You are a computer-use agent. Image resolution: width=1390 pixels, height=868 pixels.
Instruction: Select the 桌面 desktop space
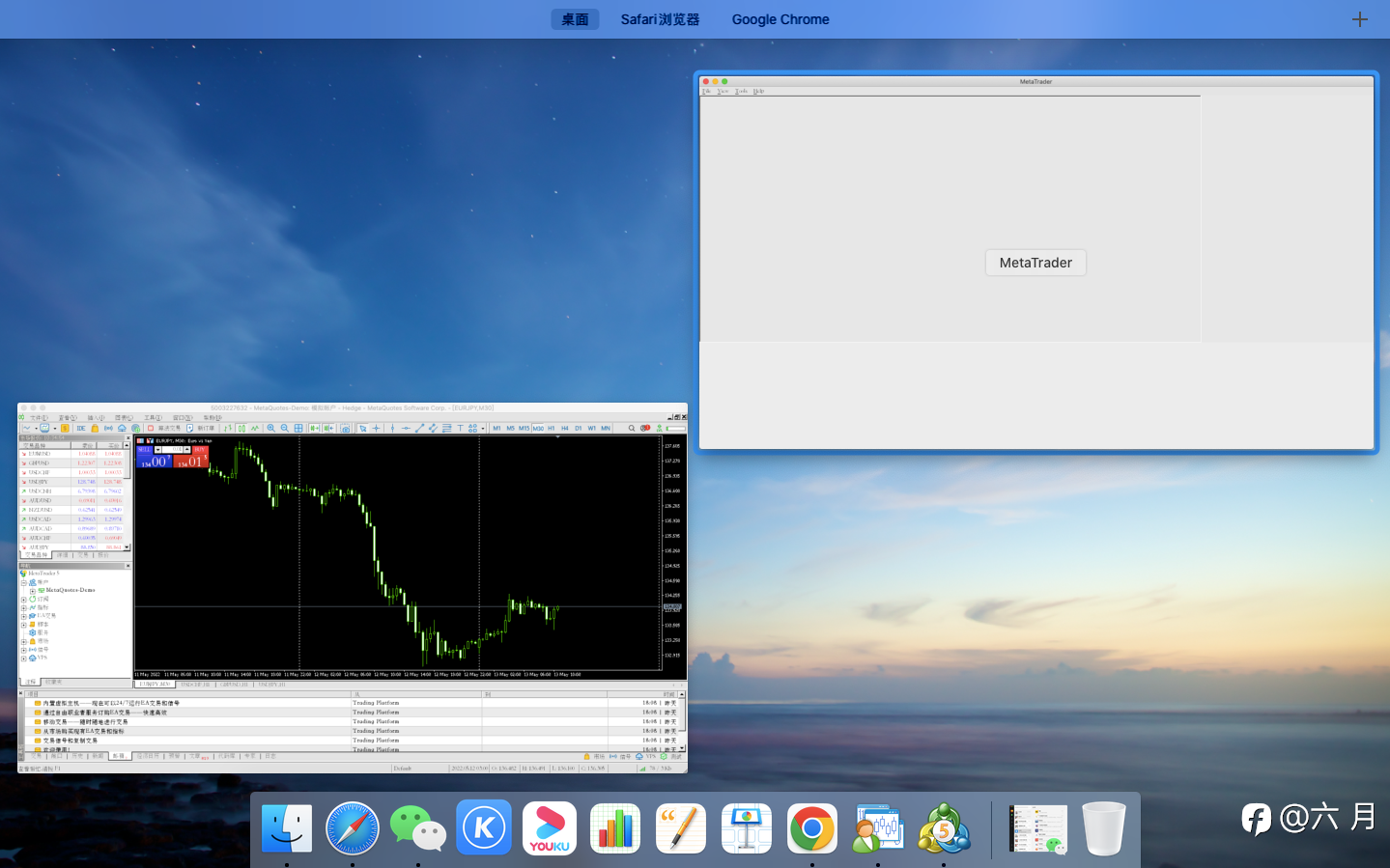point(575,19)
